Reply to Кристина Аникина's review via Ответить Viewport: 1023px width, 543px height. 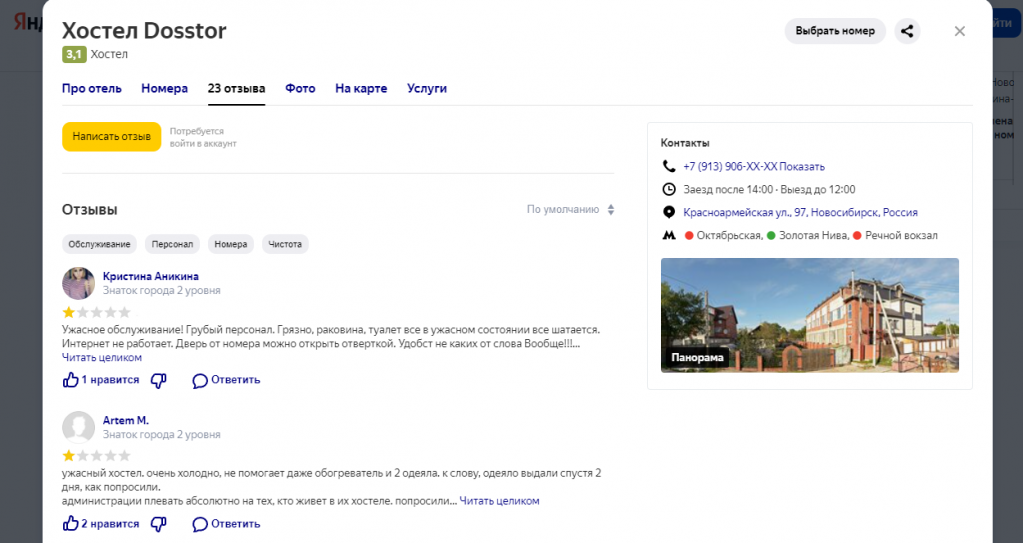pyautogui.click(x=226, y=380)
